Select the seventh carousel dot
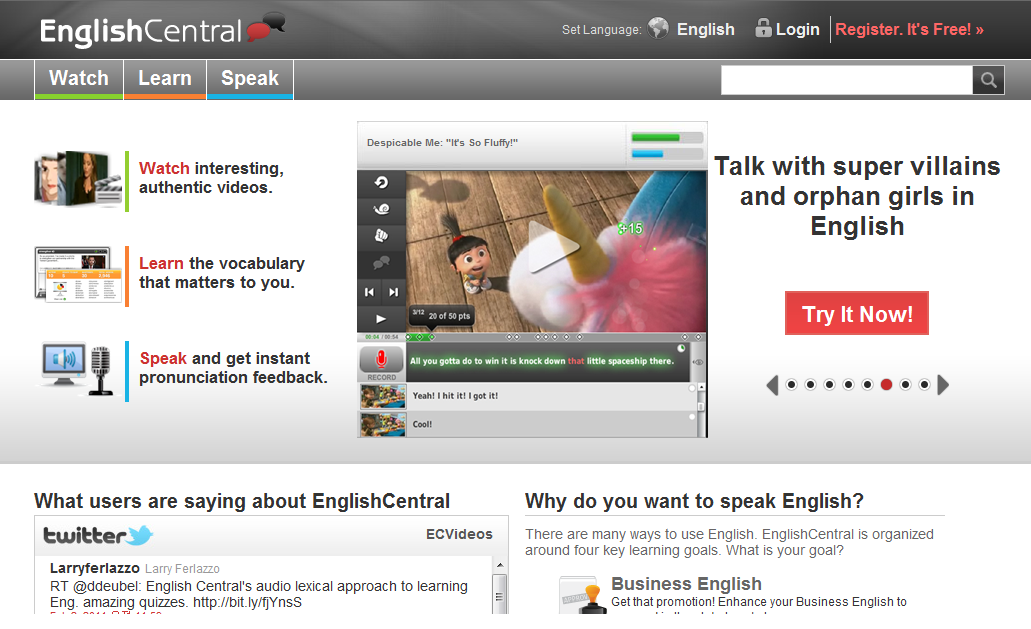 [x=905, y=384]
